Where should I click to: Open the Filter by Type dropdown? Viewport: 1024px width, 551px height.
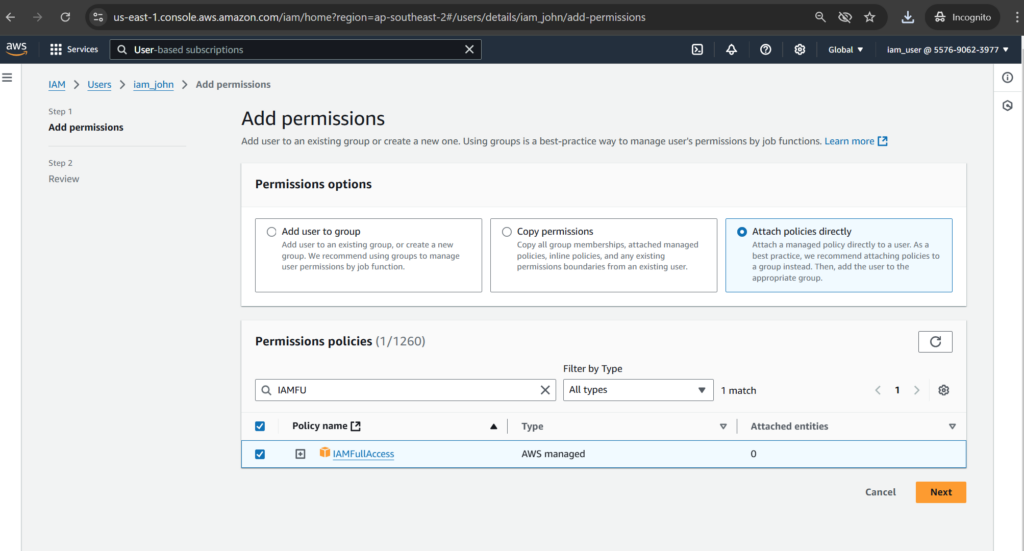click(x=638, y=390)
